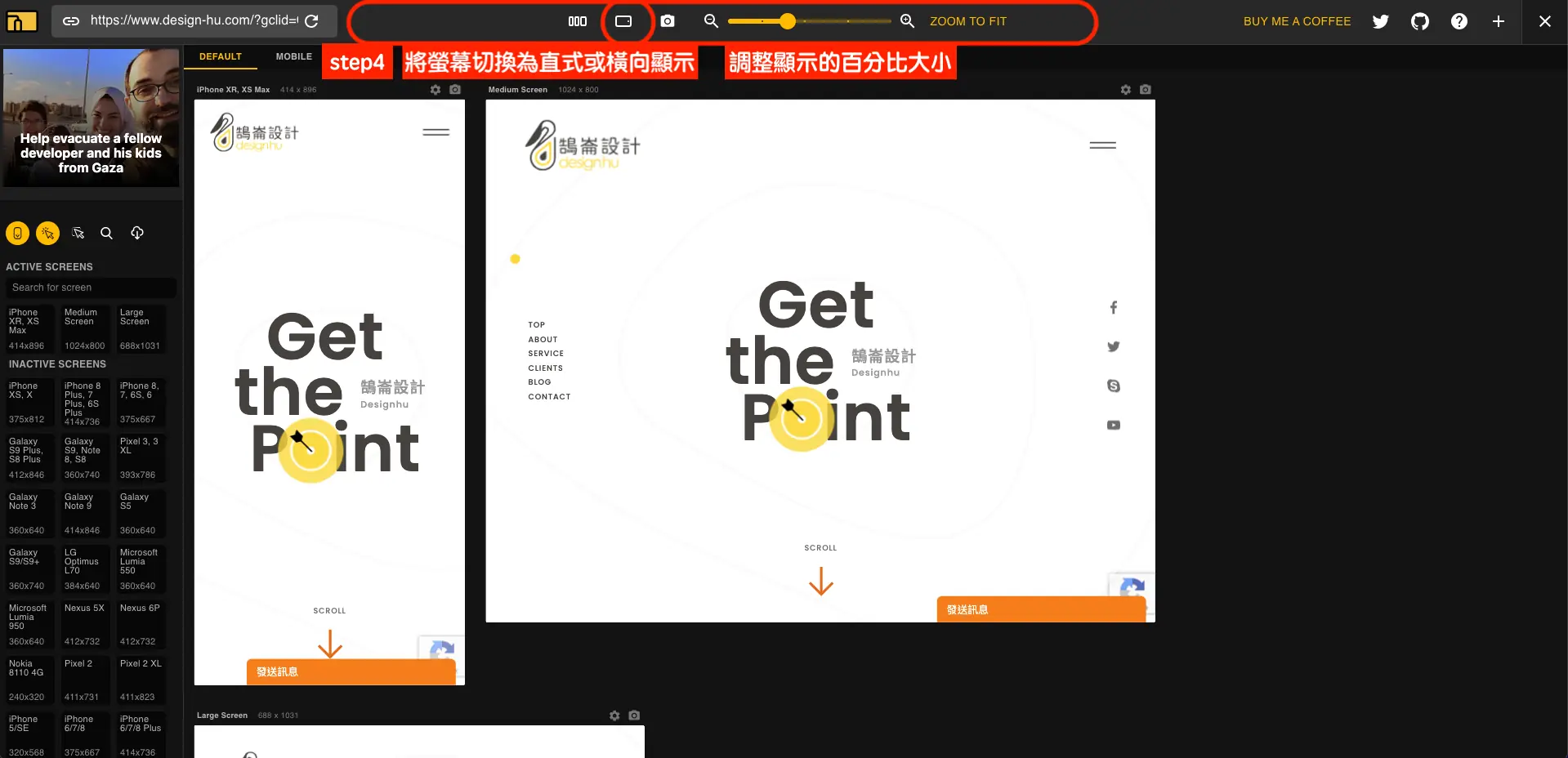
Task: Switch to the DEFAULT tab
Action: (x=220, y=56)
